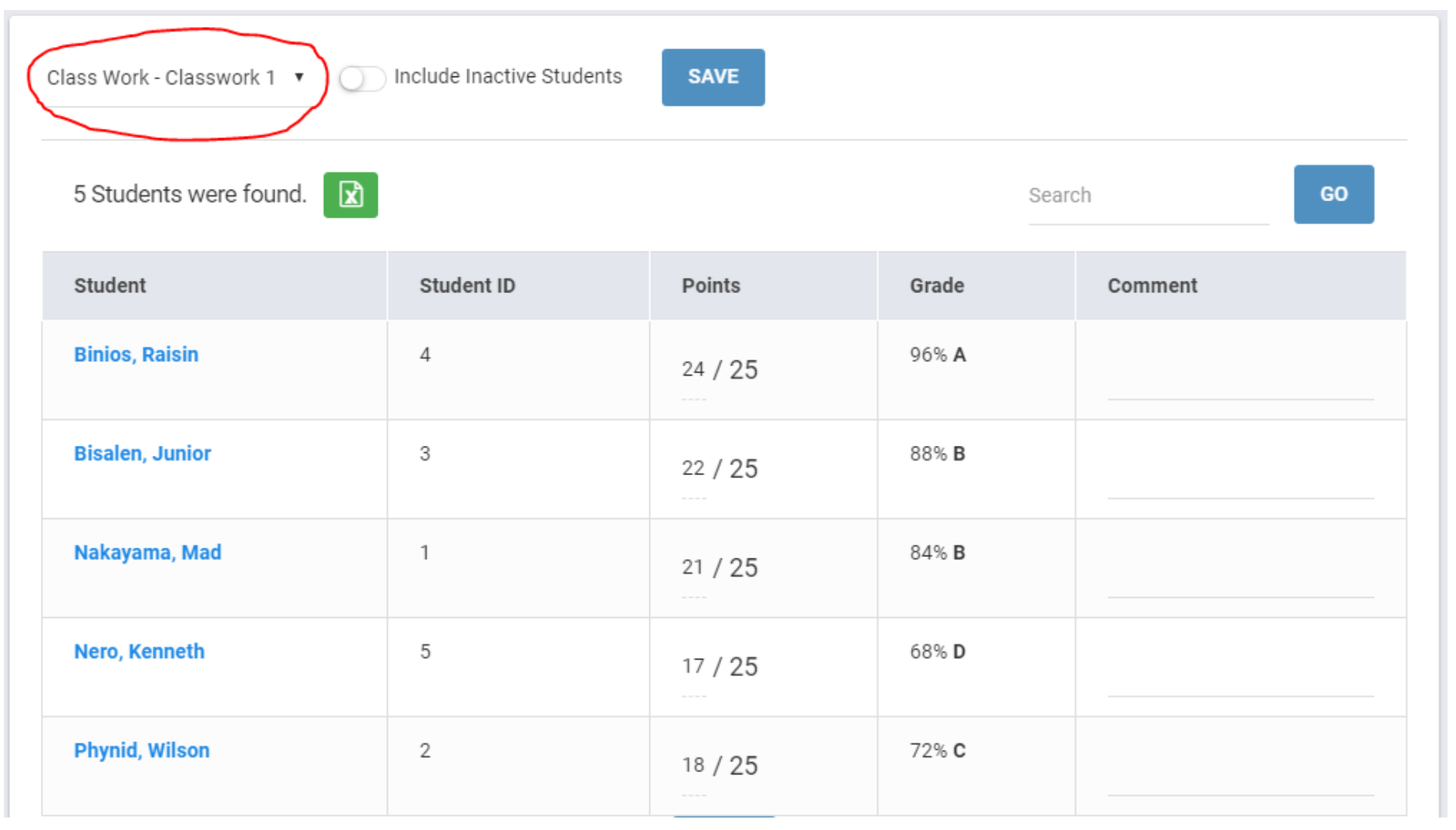The height and width of the screenshot is (830, 1456).
Task: Click comment field for Nakayama, Mad
Action: [x=1239, y=582]
